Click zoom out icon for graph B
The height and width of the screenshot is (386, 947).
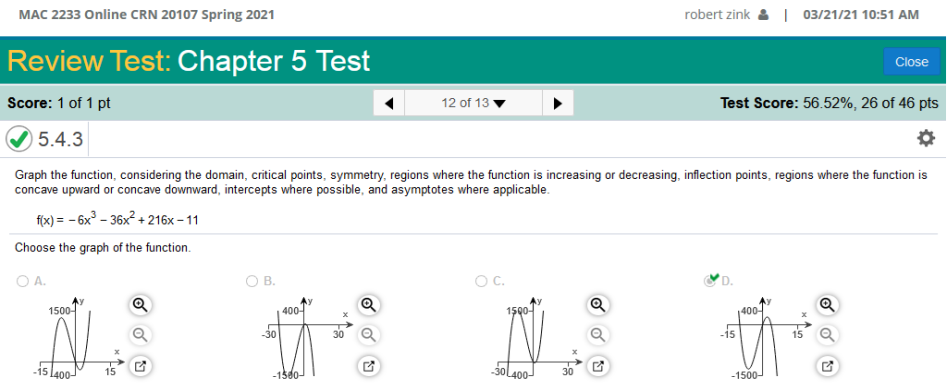click(x=368, y=334)
